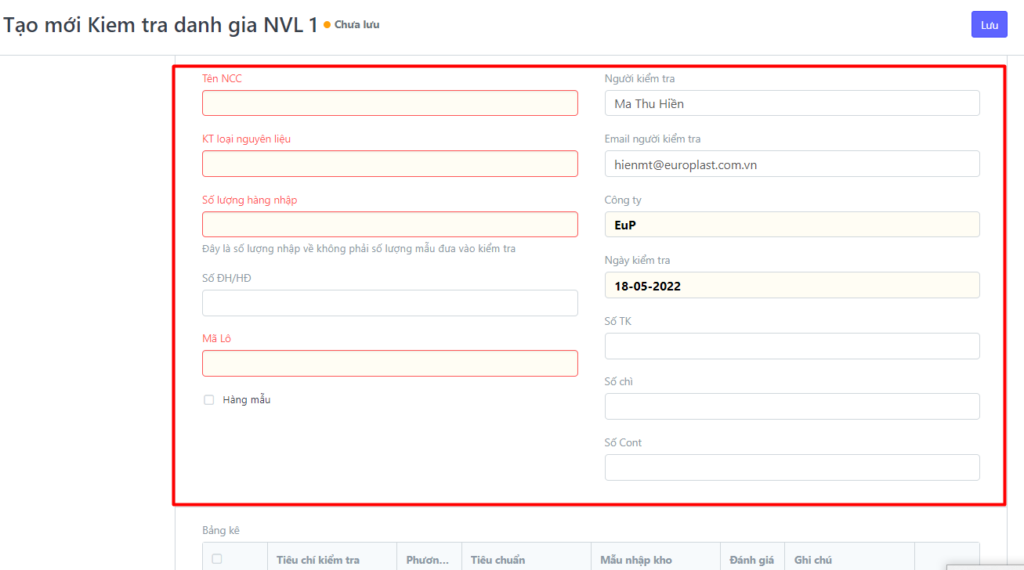1024x570 pixels.
Task: Click the Số lượng hàng nhập field
Action: tap(389, 224)
